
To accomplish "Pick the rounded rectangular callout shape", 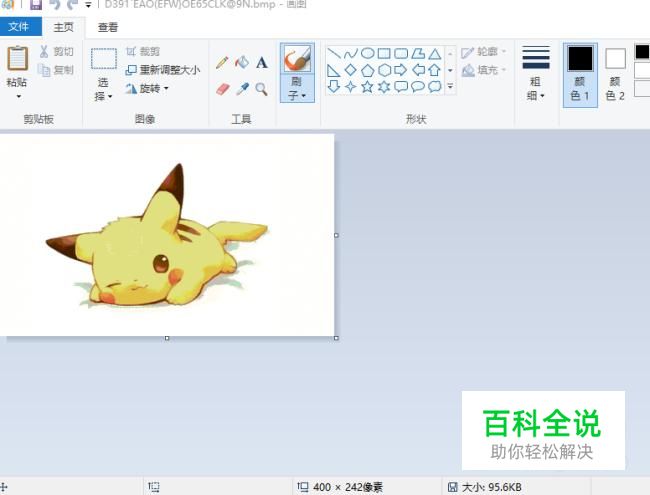I will (x=401, y=87).
